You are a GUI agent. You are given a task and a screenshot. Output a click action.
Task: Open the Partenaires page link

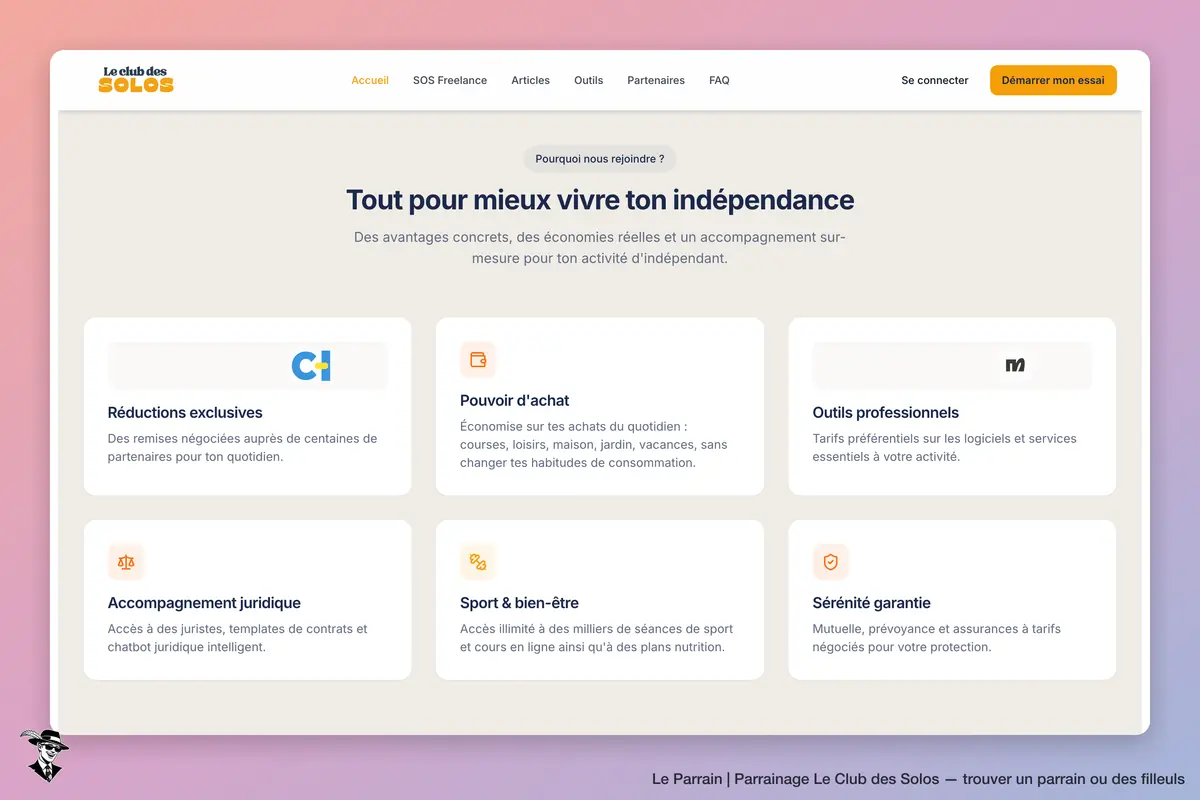(x=656, y=80)
